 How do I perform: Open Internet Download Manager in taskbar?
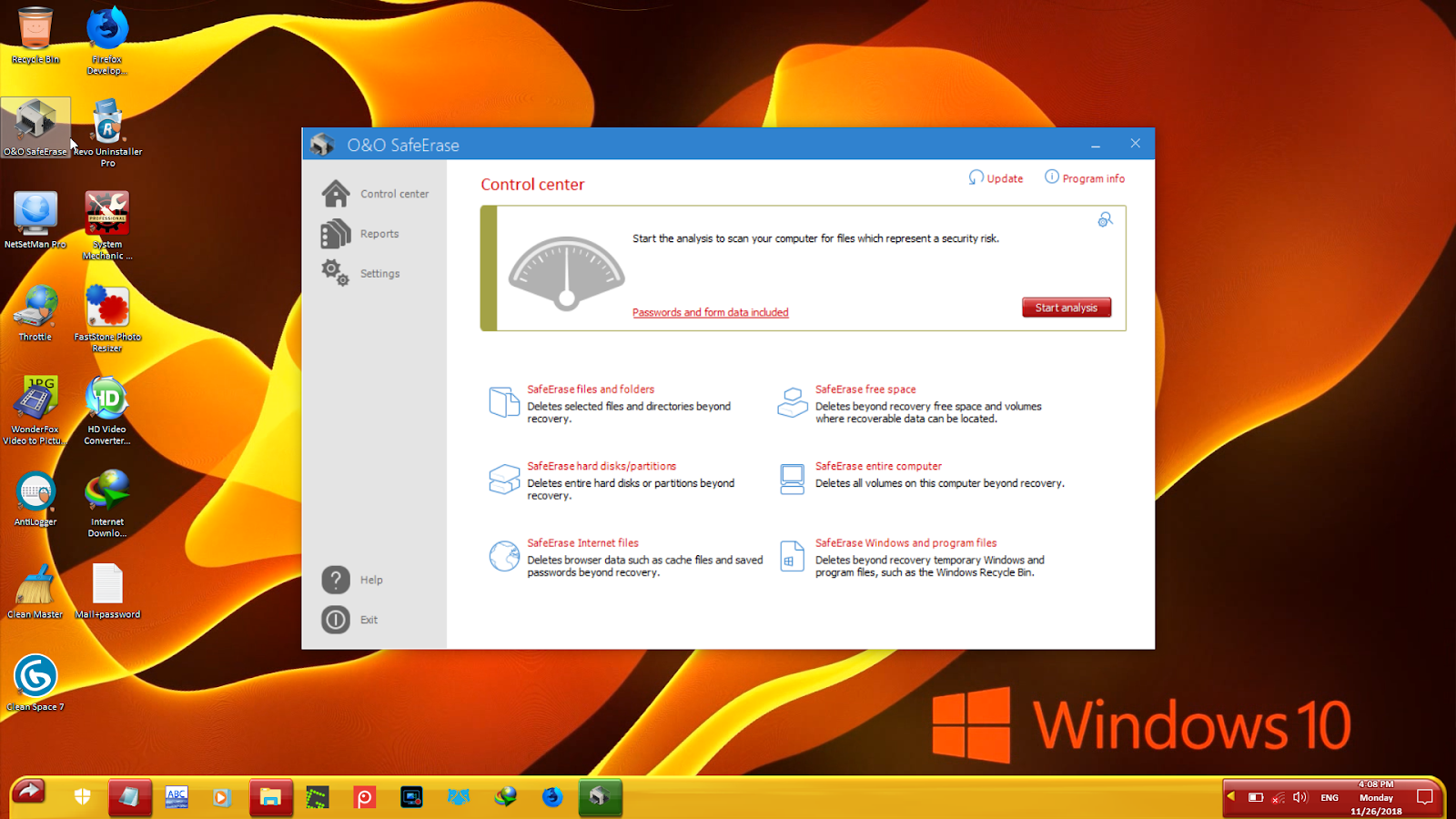[505, 797]
